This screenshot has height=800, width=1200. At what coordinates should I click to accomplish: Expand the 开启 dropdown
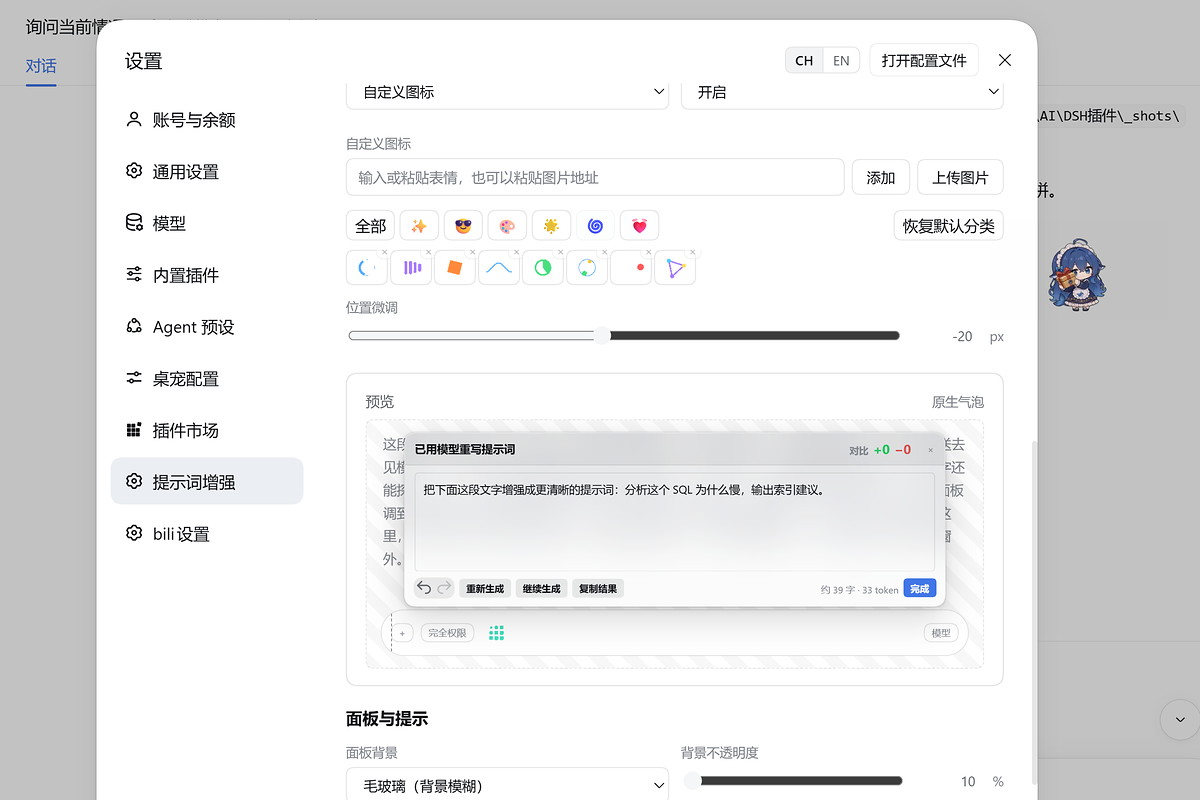[842, 92]
